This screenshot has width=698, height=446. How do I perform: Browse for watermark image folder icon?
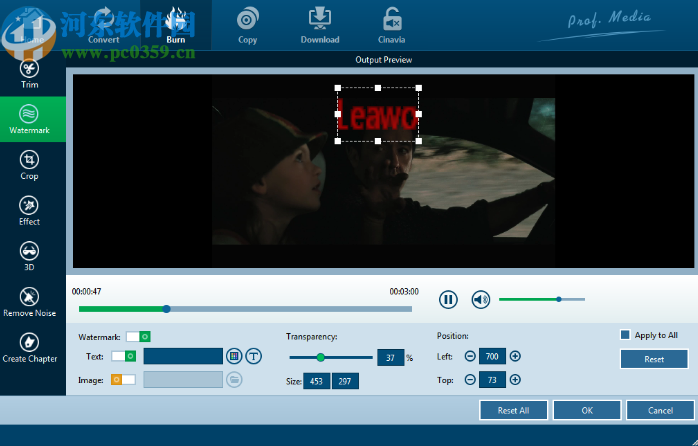(234, 380)
